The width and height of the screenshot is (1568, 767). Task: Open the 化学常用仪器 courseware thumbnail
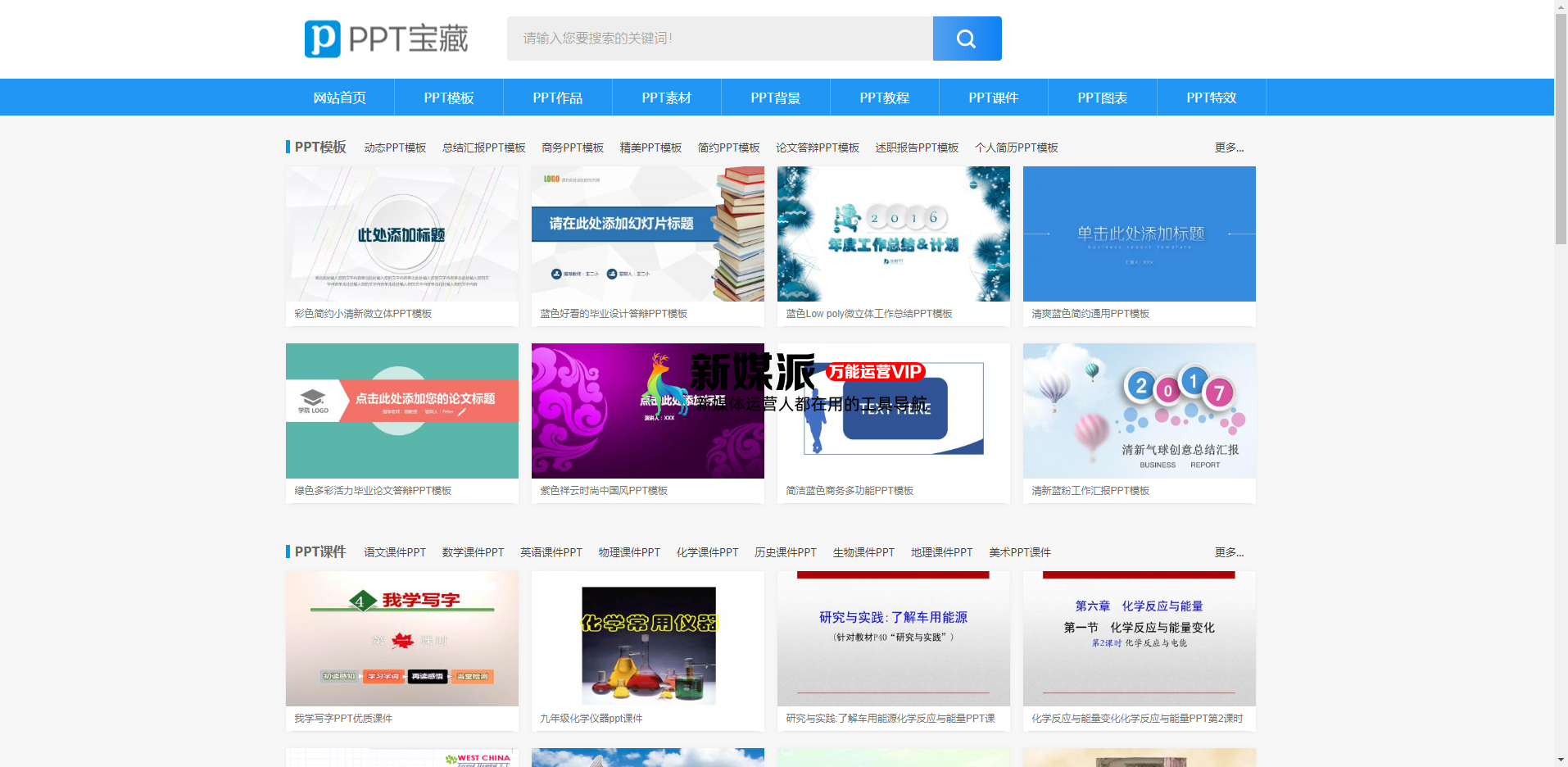coord(648,638)
